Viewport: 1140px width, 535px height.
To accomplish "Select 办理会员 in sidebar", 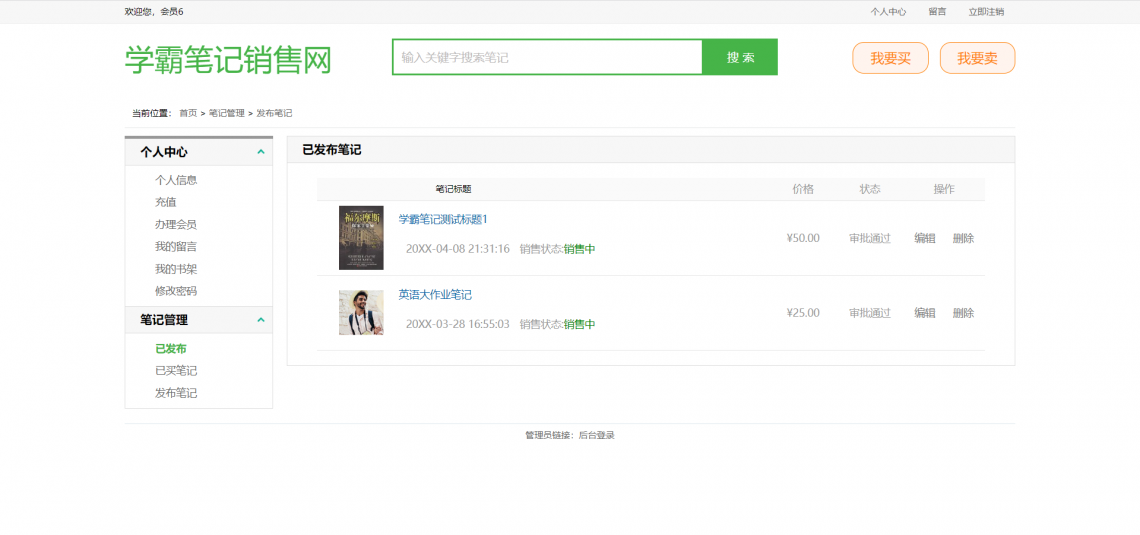I will 176,225.
